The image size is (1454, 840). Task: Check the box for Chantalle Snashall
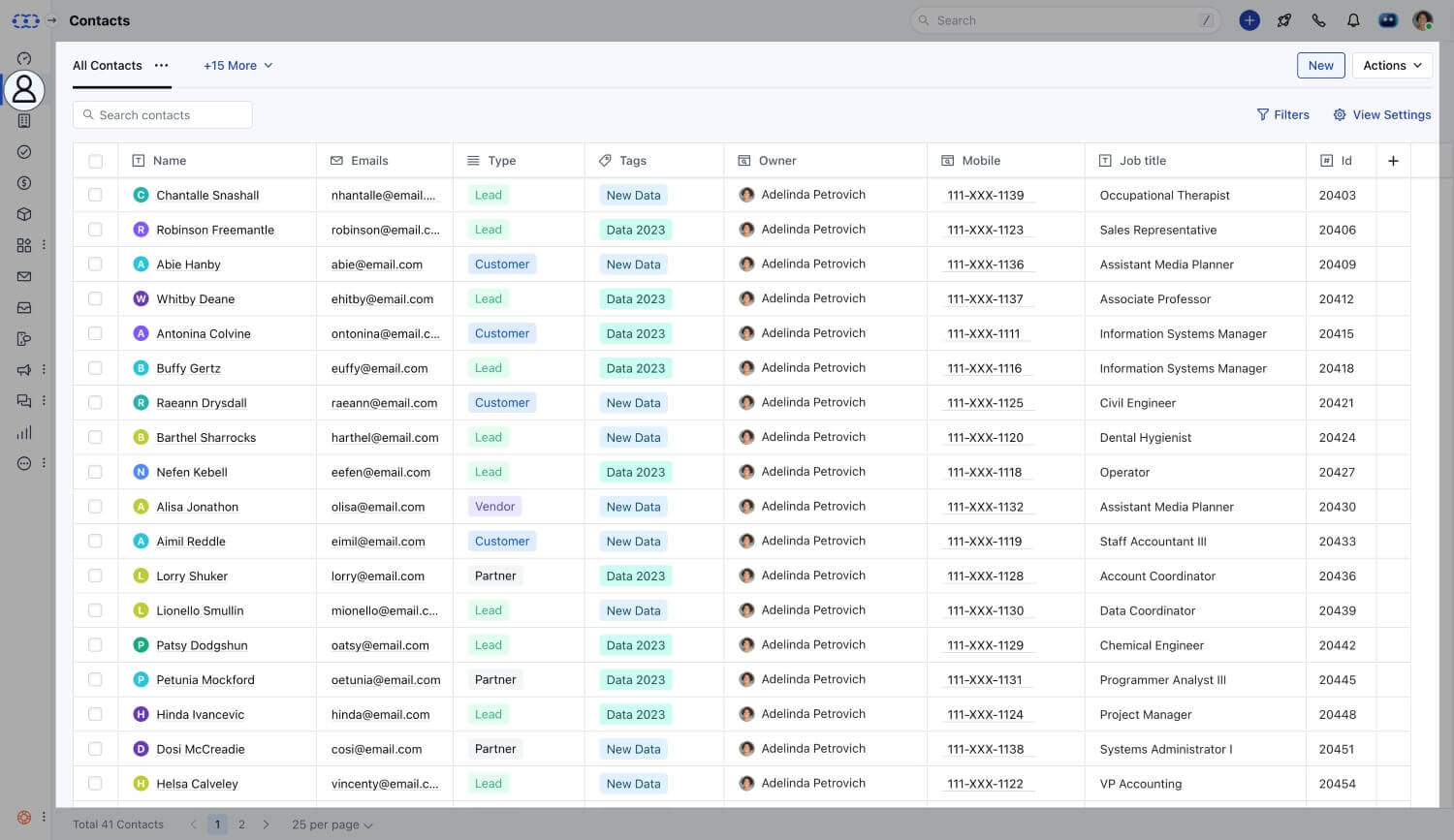pos(95,195)
